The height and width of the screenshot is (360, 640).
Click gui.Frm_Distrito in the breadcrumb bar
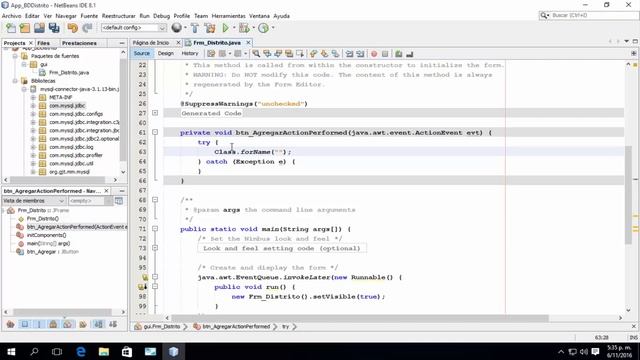(162, 327)
